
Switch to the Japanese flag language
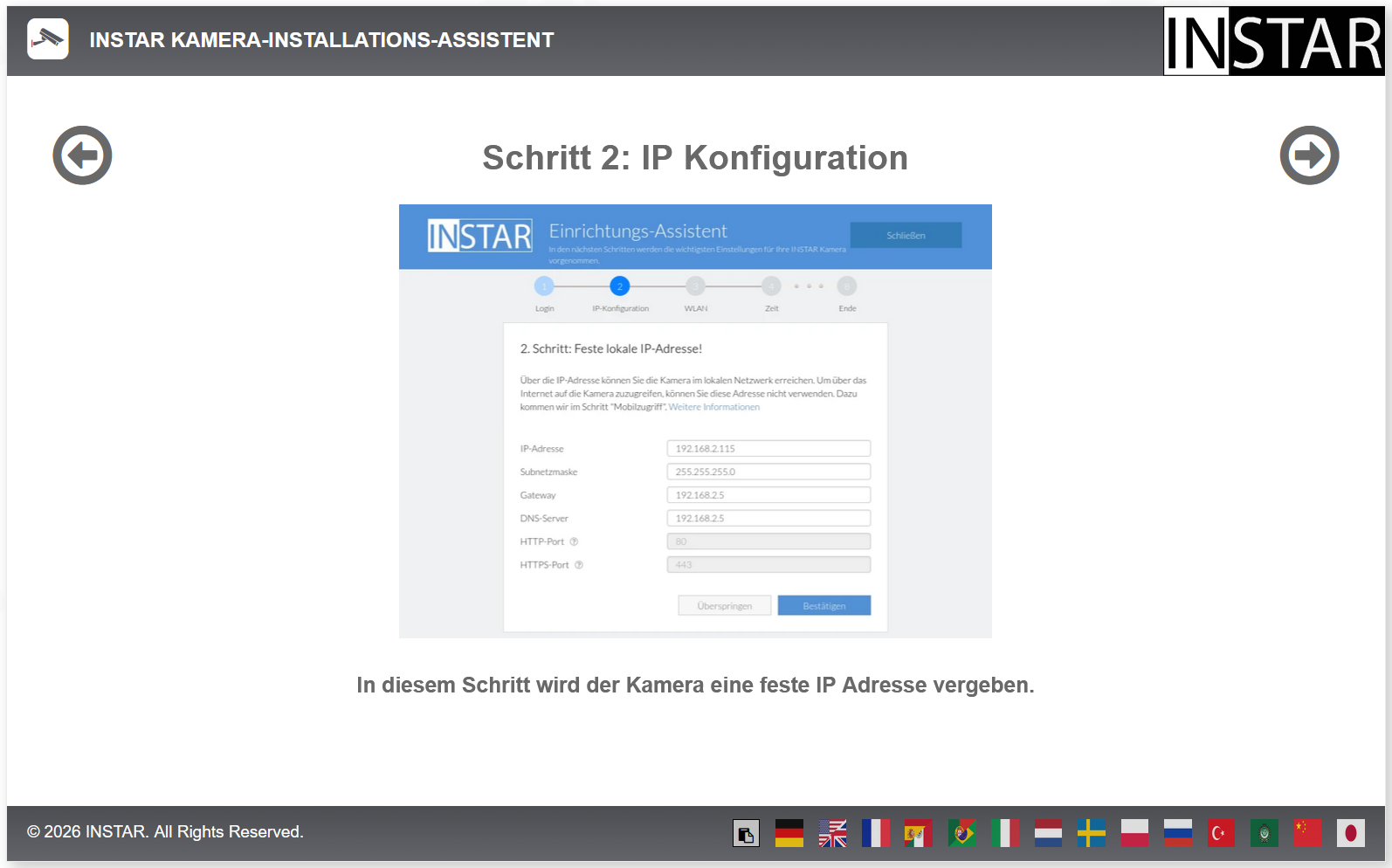click(1351, 833)
